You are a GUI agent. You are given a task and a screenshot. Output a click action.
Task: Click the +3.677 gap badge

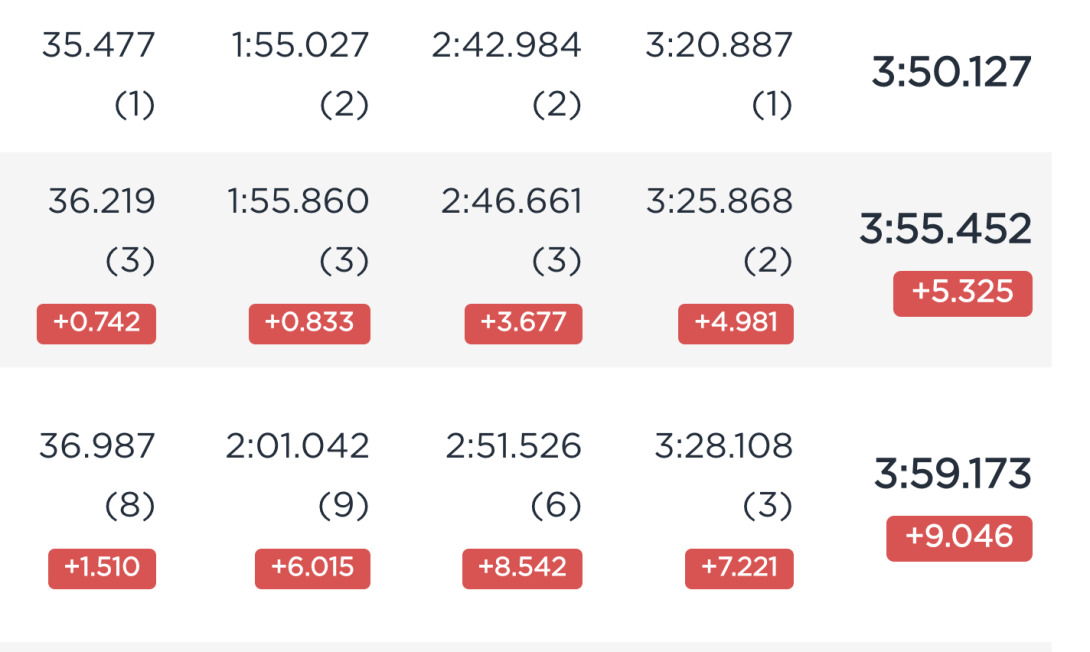(x=523, y=323)
